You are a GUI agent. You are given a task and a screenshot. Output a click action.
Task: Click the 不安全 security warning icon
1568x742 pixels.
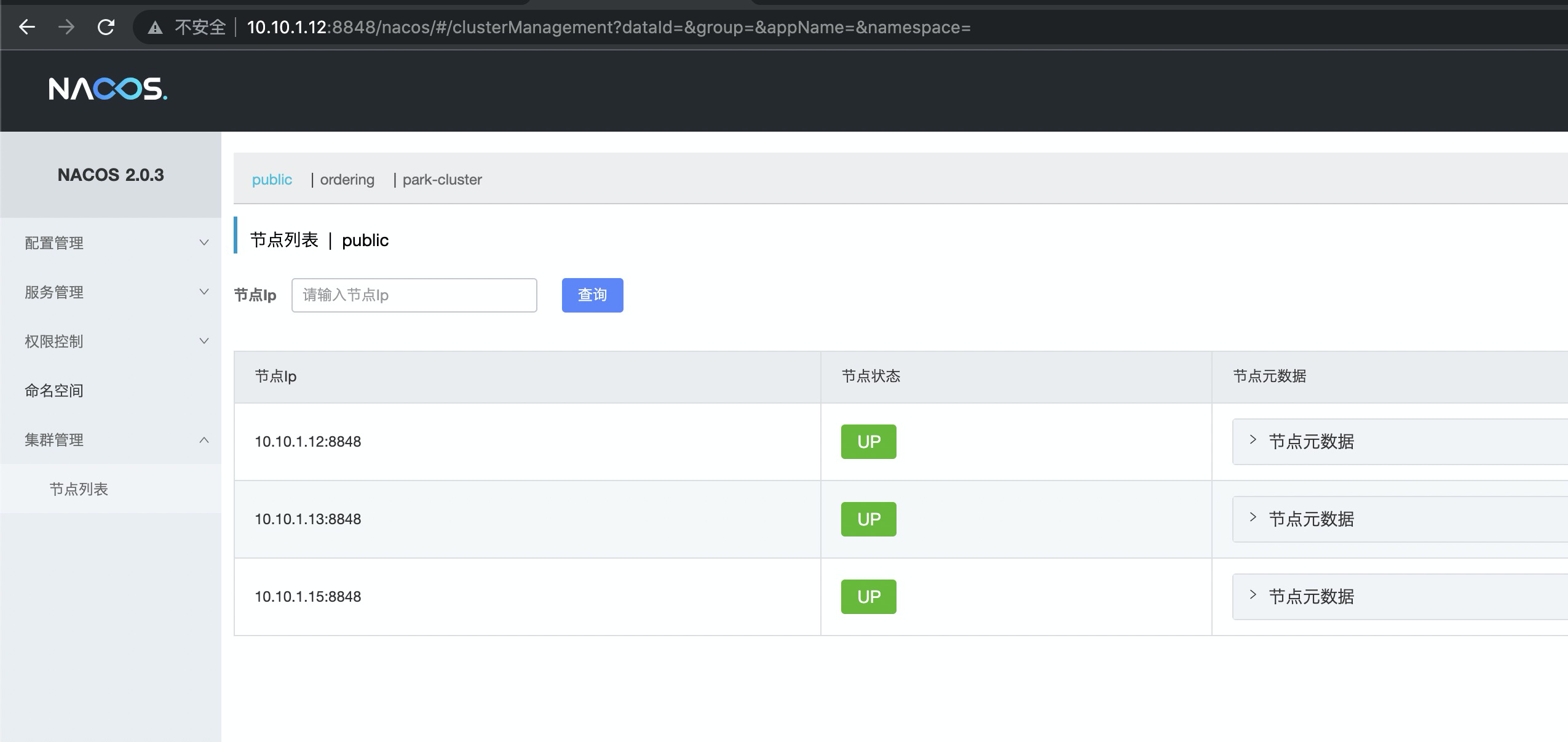(x=154, y=27)
